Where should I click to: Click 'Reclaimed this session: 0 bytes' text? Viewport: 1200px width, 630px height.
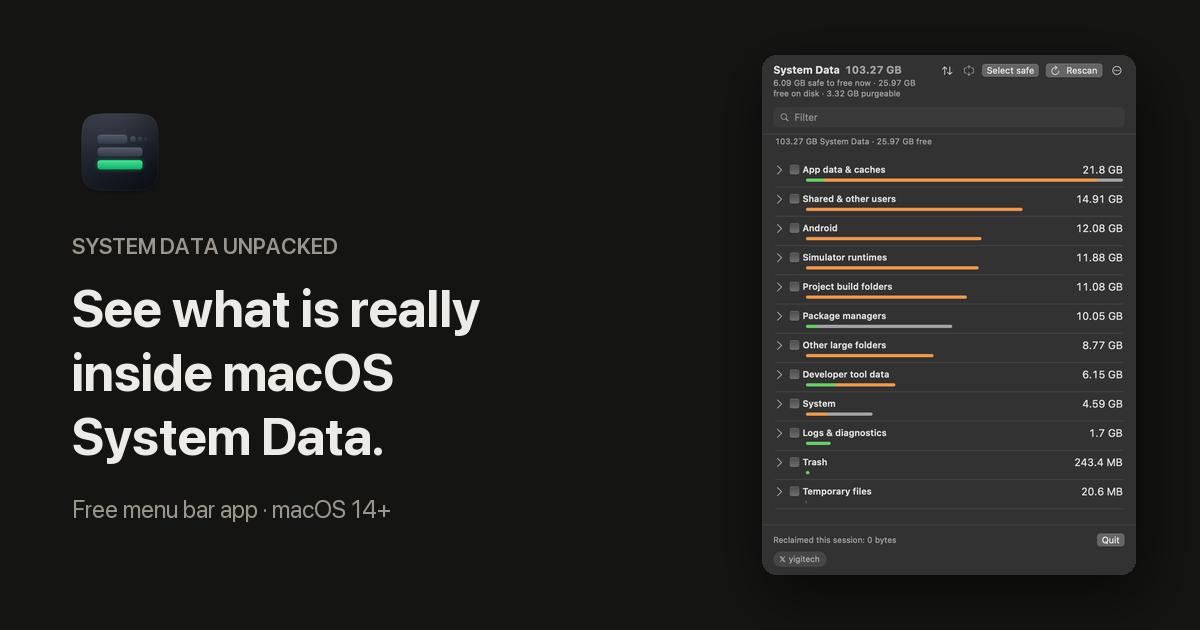(835, 540)
